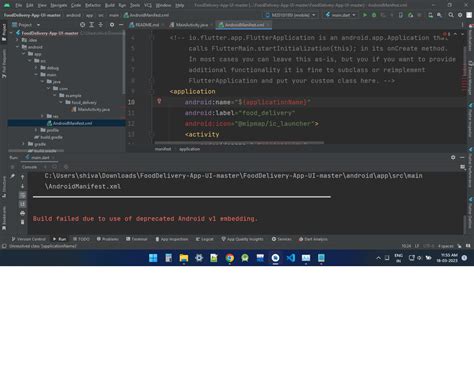Toggle scroll to end in Run console
The height and width of the screenshot is (384, 474).
[22, 204]
